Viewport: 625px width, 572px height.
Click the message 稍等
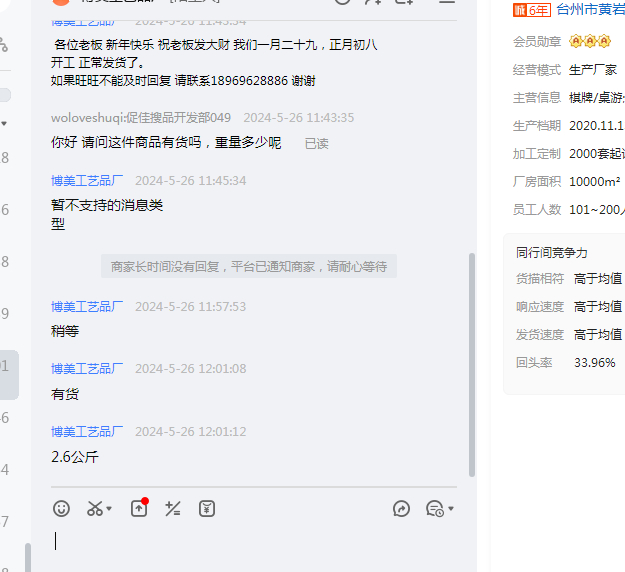click(x=65, y=331)
